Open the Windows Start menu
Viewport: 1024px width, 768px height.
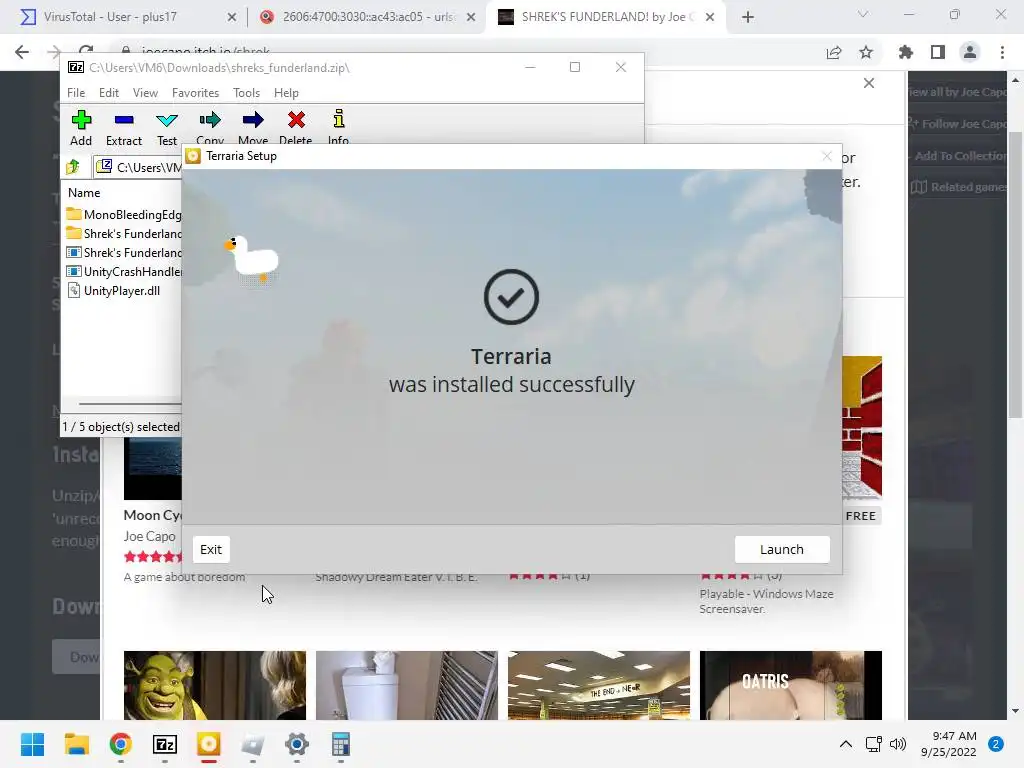pyautogui.click(x=32, y=744)
